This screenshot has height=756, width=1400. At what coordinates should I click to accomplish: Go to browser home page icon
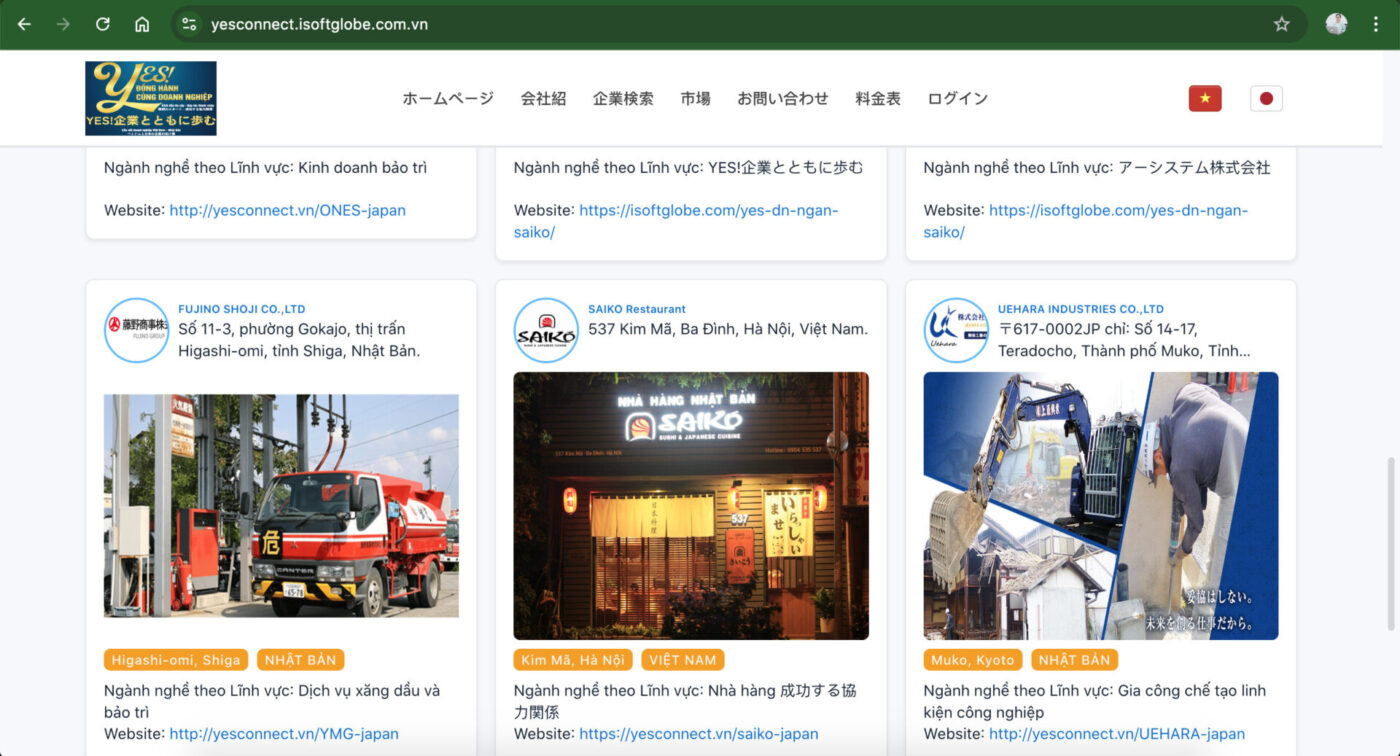pos(142,24)
